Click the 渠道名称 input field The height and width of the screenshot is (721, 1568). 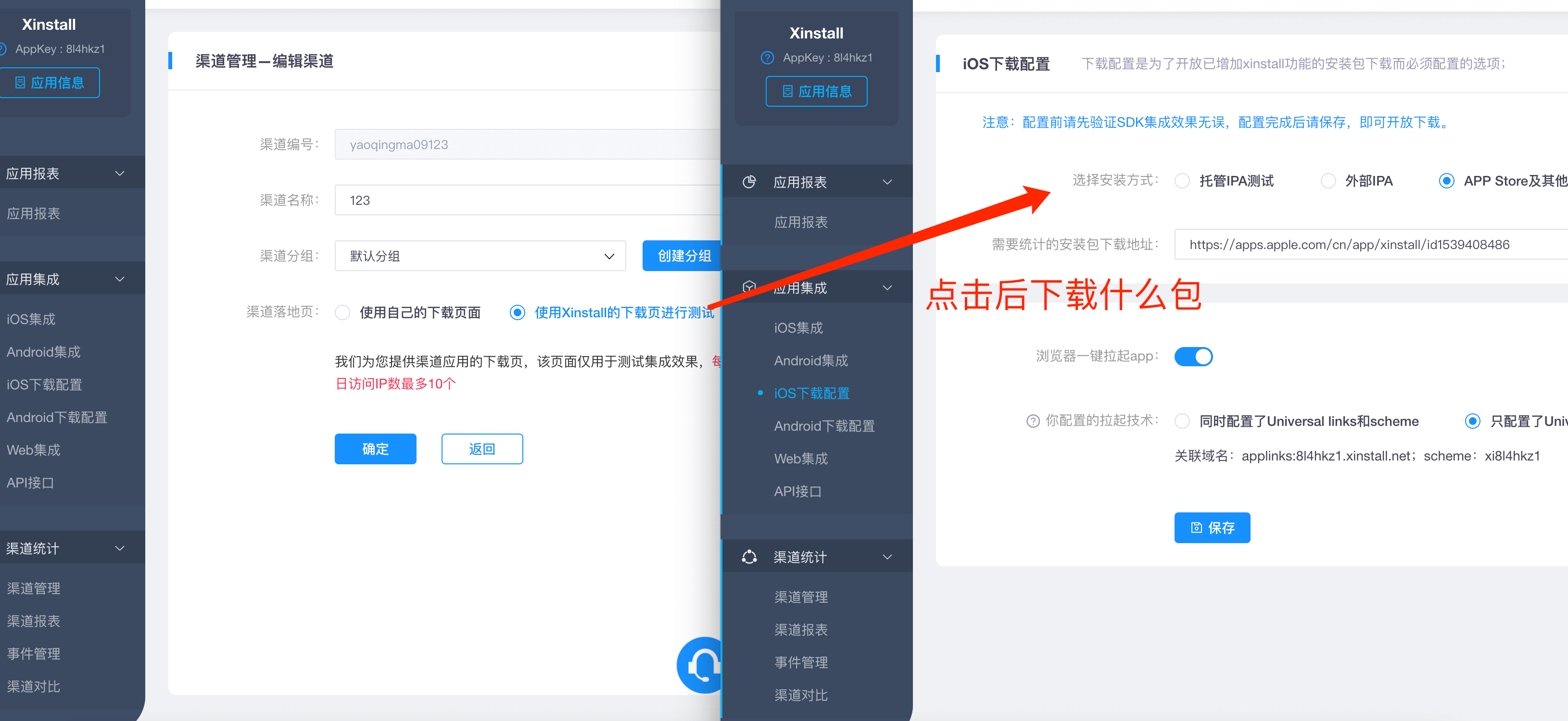pyautogui.click(x=528, y=200)
